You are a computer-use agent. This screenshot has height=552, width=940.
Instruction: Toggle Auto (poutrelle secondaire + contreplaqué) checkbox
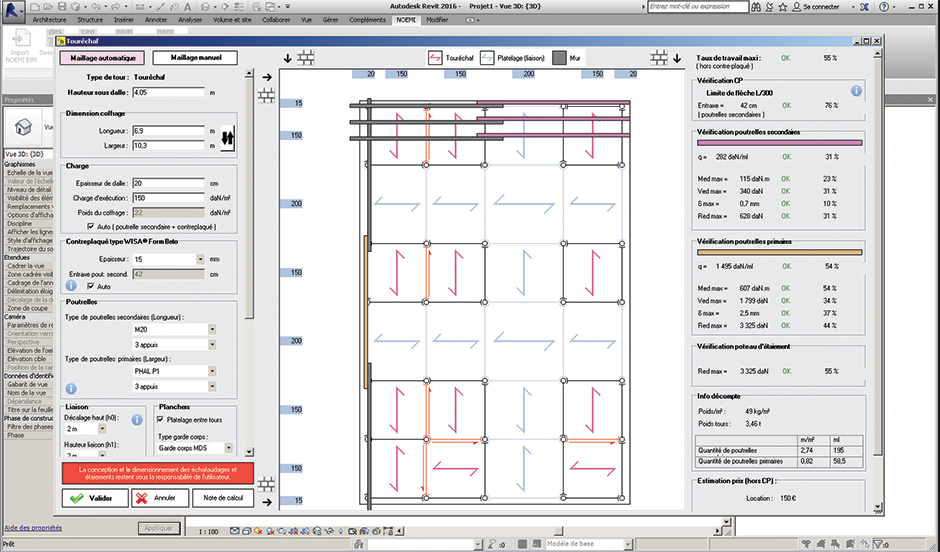[x=91, y=227]
